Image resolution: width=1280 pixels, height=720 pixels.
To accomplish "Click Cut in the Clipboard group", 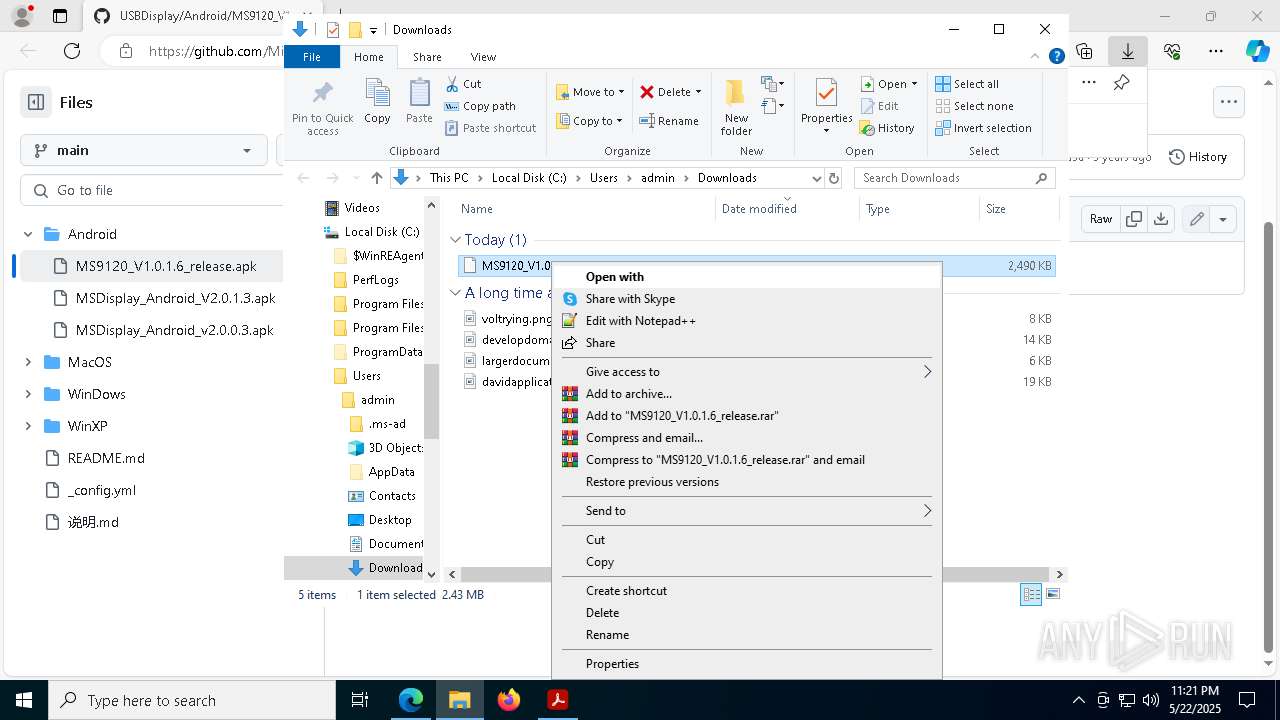I will [x=463, y=84].
